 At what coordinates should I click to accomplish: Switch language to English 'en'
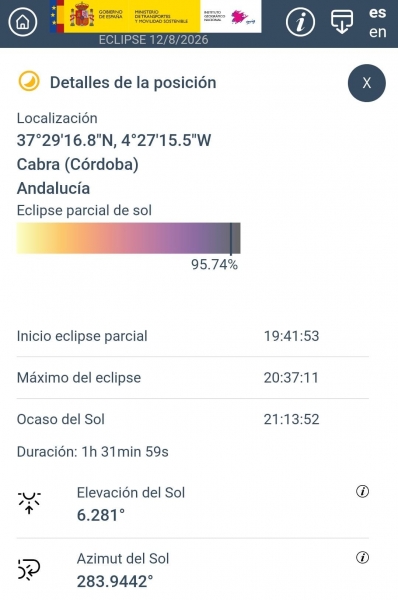(x=377, y=32)
